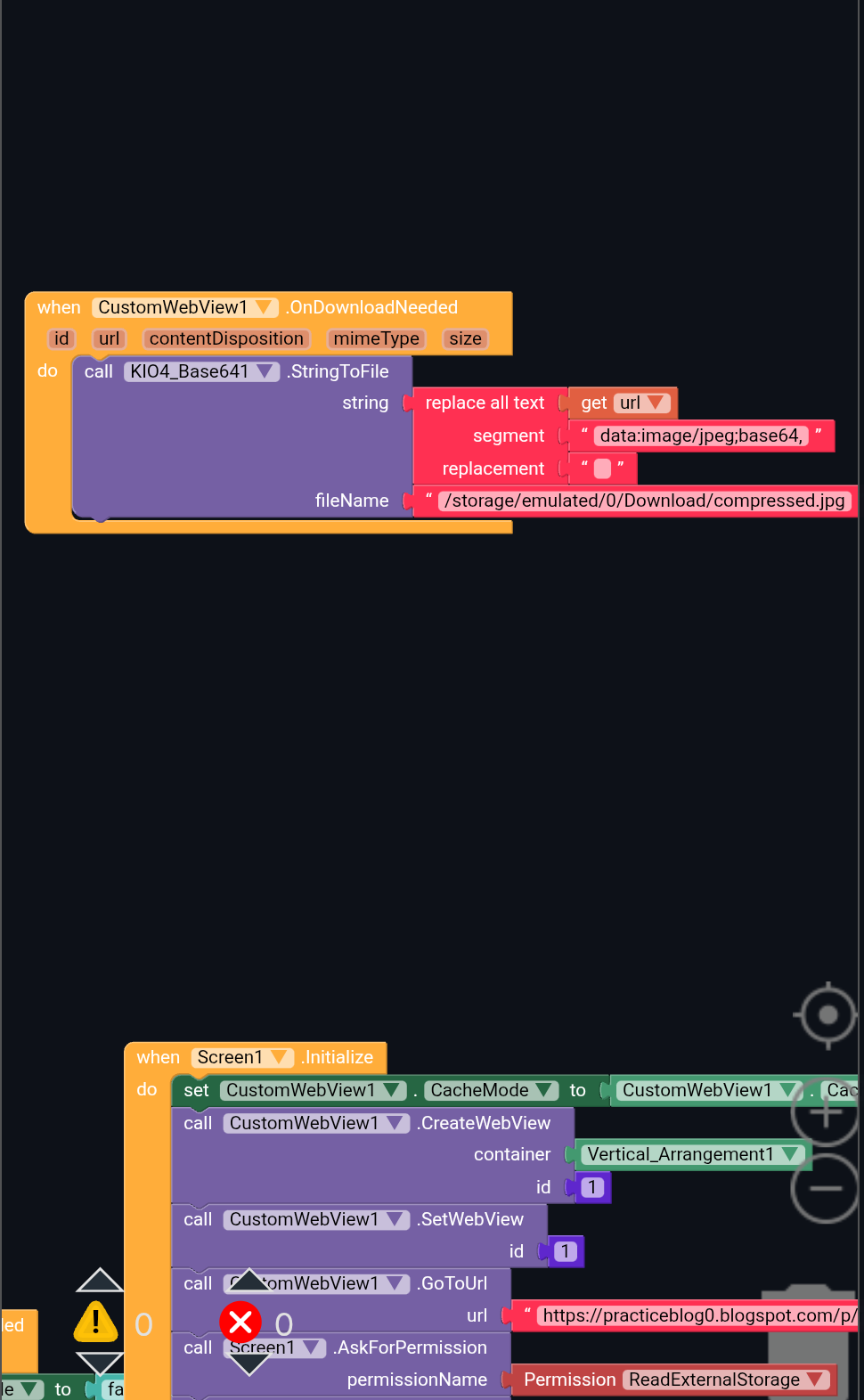Screen dimensions: 864x1400
Task: Click the down arrow below the red error icon
Action: tap(249, 1363)
